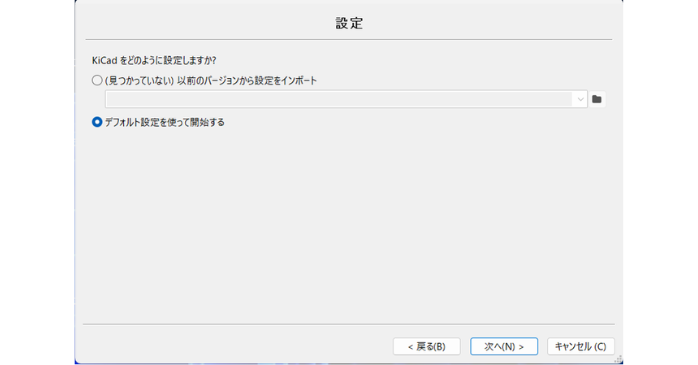Cancel setup with キャンセル (C) button
The width and height of the screenshot is (698, 365).
(x=580, y=346)
